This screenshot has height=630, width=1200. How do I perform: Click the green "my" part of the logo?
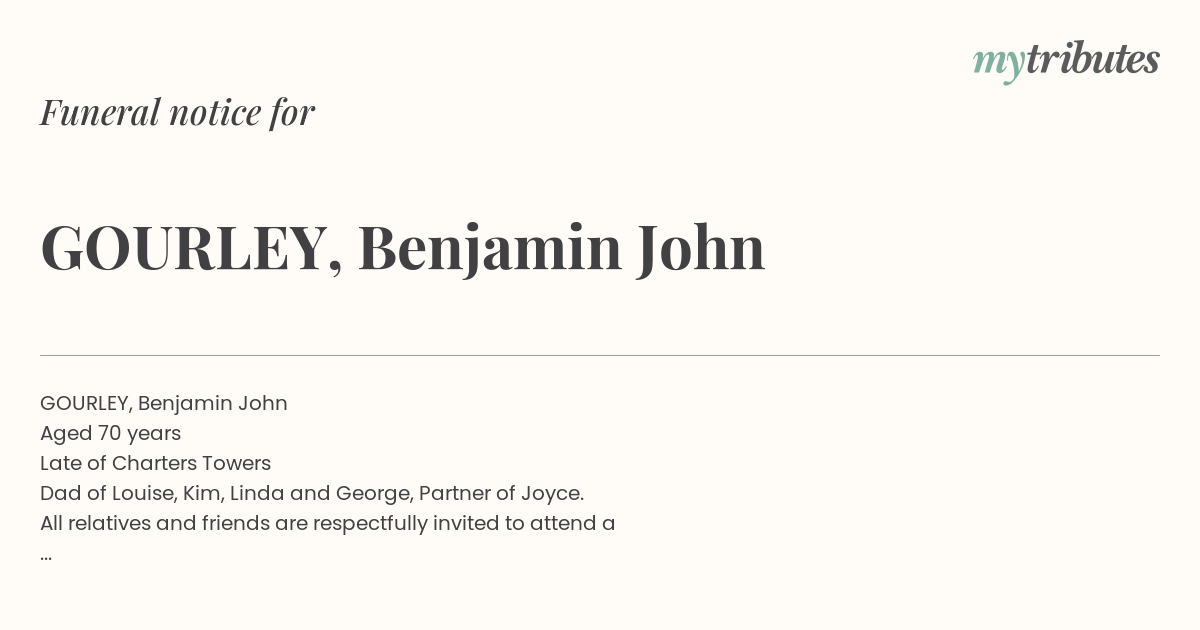[999, 64]
